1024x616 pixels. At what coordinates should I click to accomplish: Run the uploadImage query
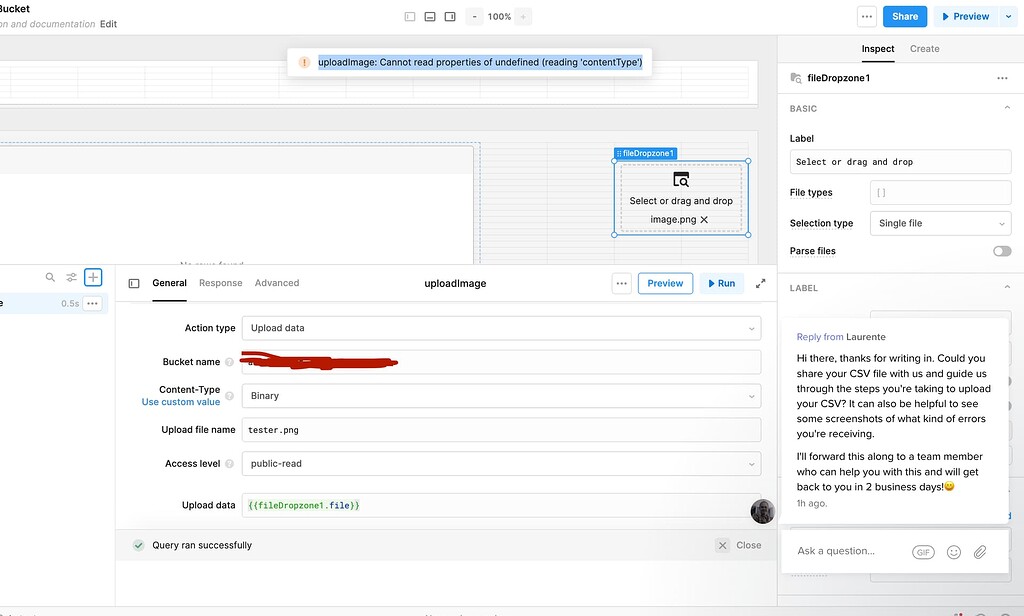click(x=721, y=283)
